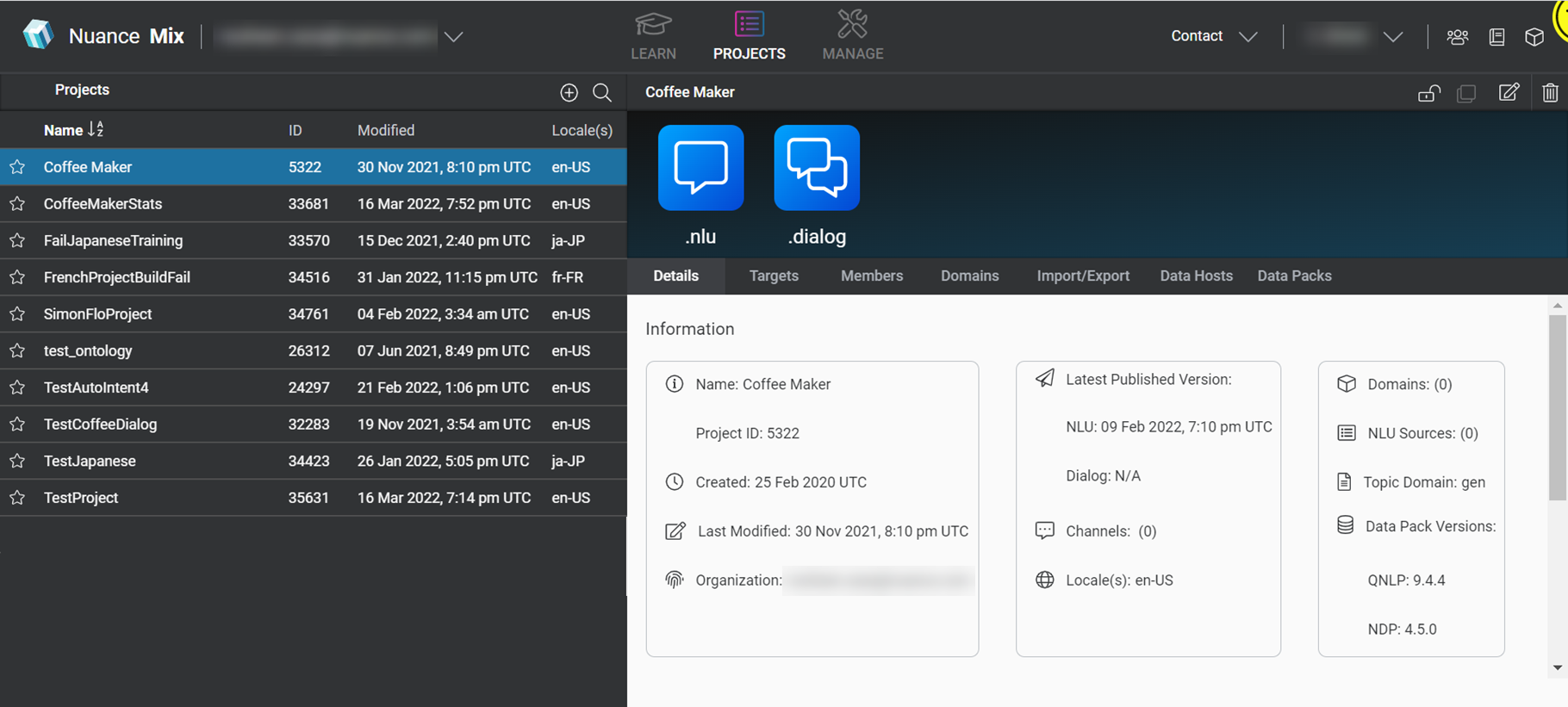This screenshot has width=1568, height=707.
Task: Open the documentation page icon
Action: 1497,37
